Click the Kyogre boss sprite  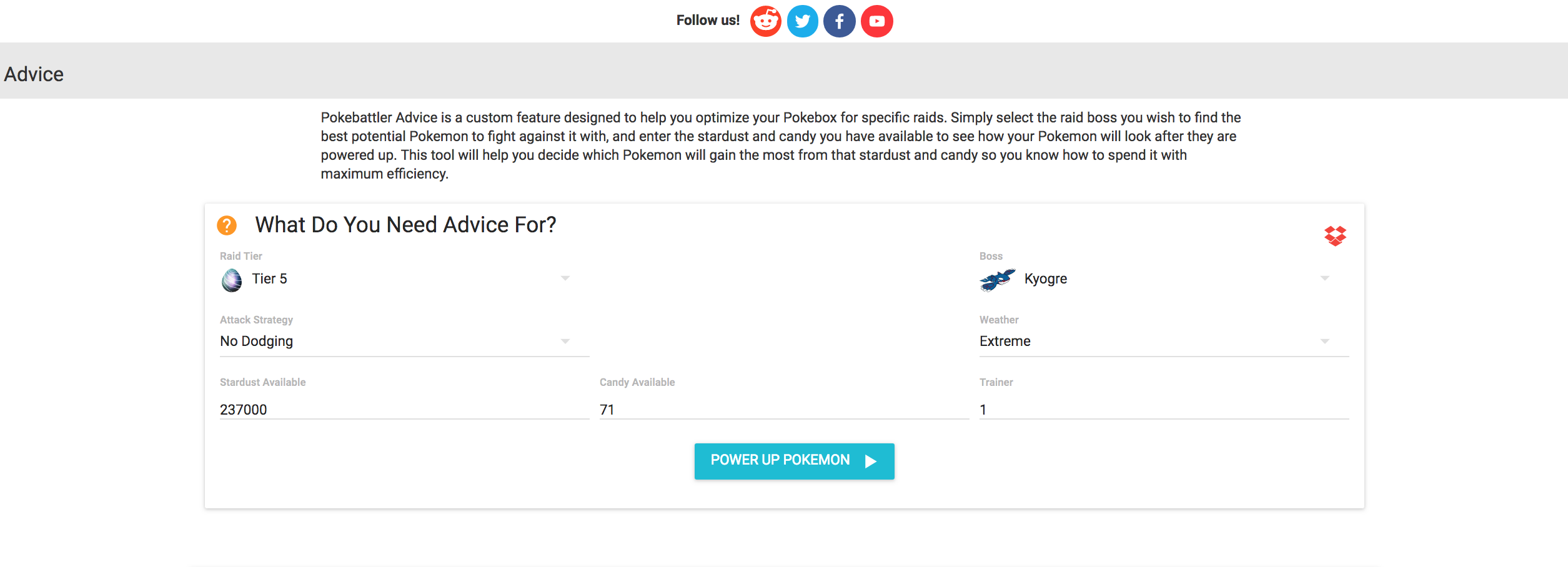996,280
